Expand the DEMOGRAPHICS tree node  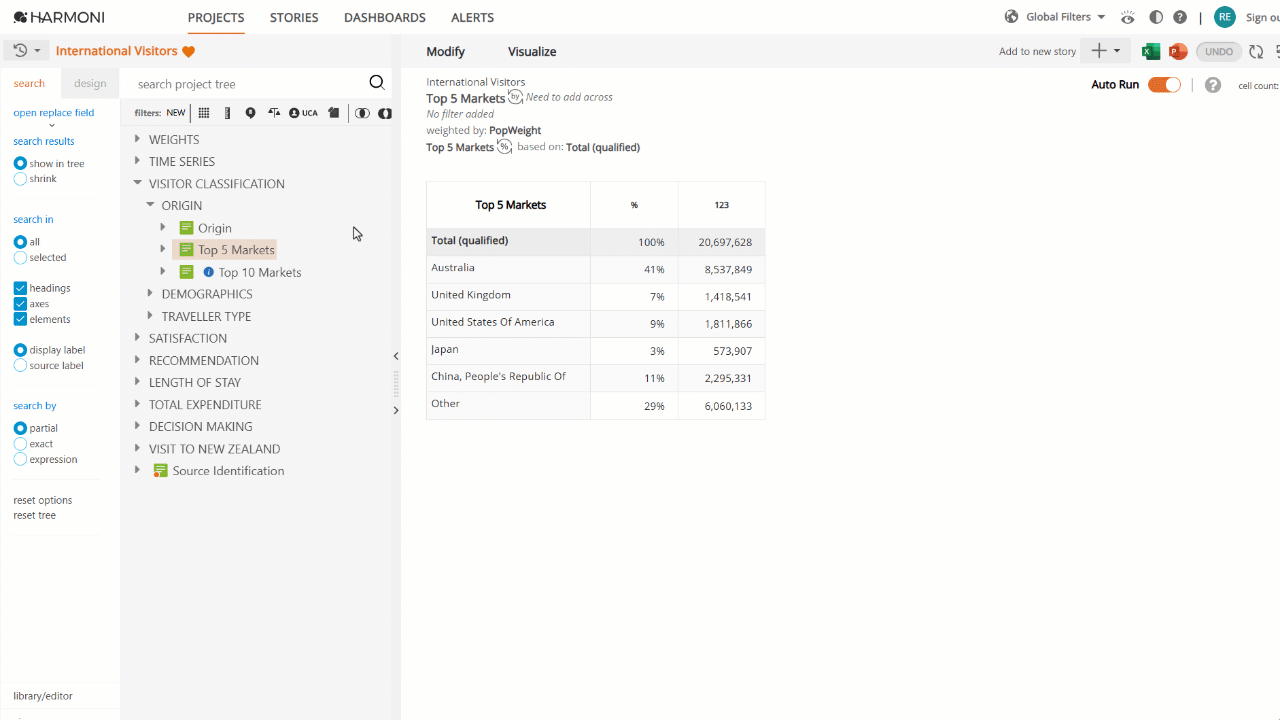point(151,293)
